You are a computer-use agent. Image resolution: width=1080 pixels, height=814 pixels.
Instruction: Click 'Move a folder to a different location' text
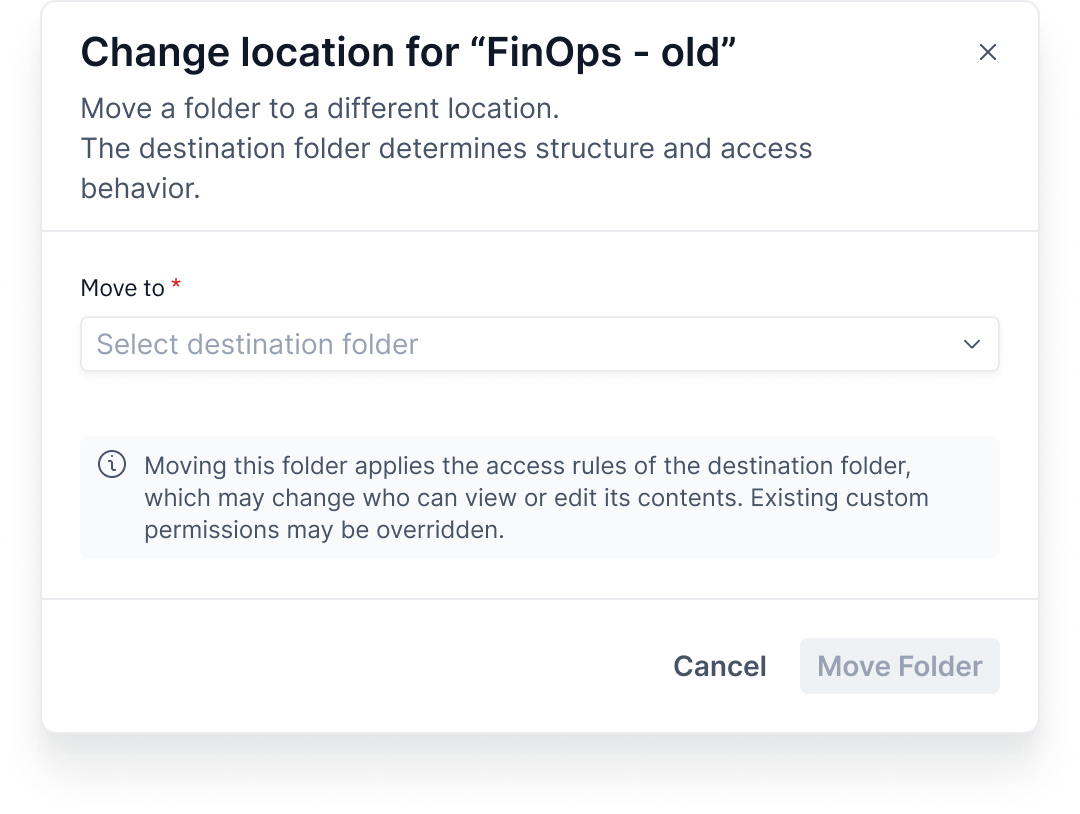tap(319, 108)
